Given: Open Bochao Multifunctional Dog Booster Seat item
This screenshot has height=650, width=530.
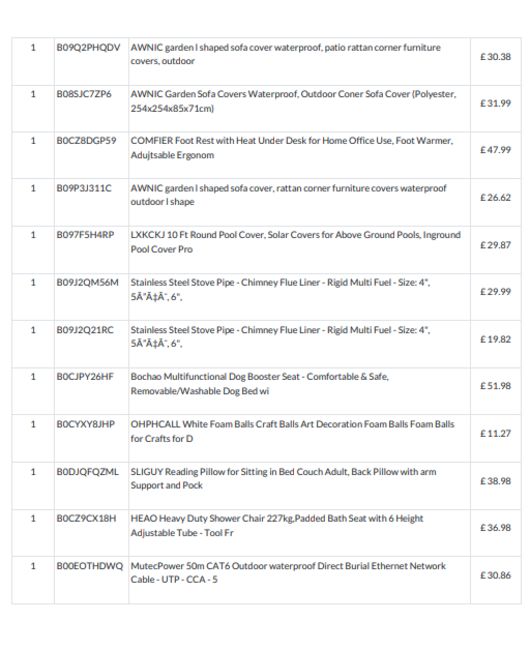Looking at the screenshot, I should [x=259, y=383].
